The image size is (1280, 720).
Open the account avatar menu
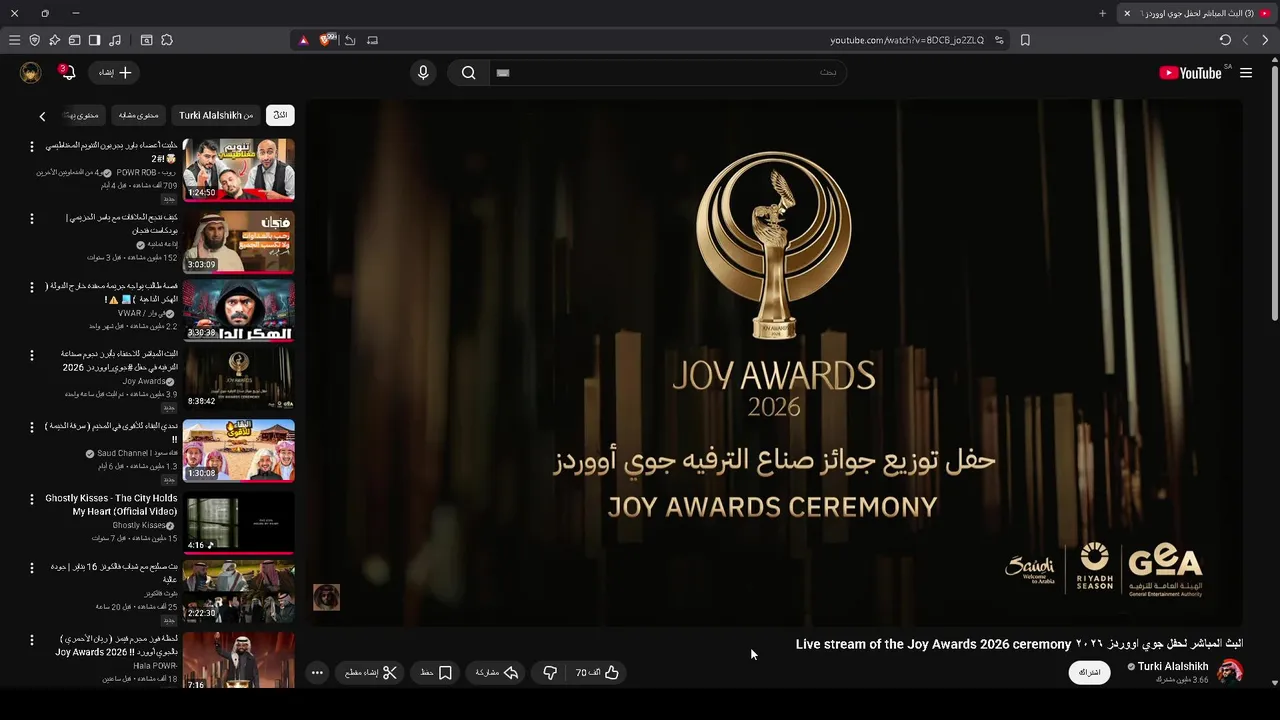coord(31,73)
